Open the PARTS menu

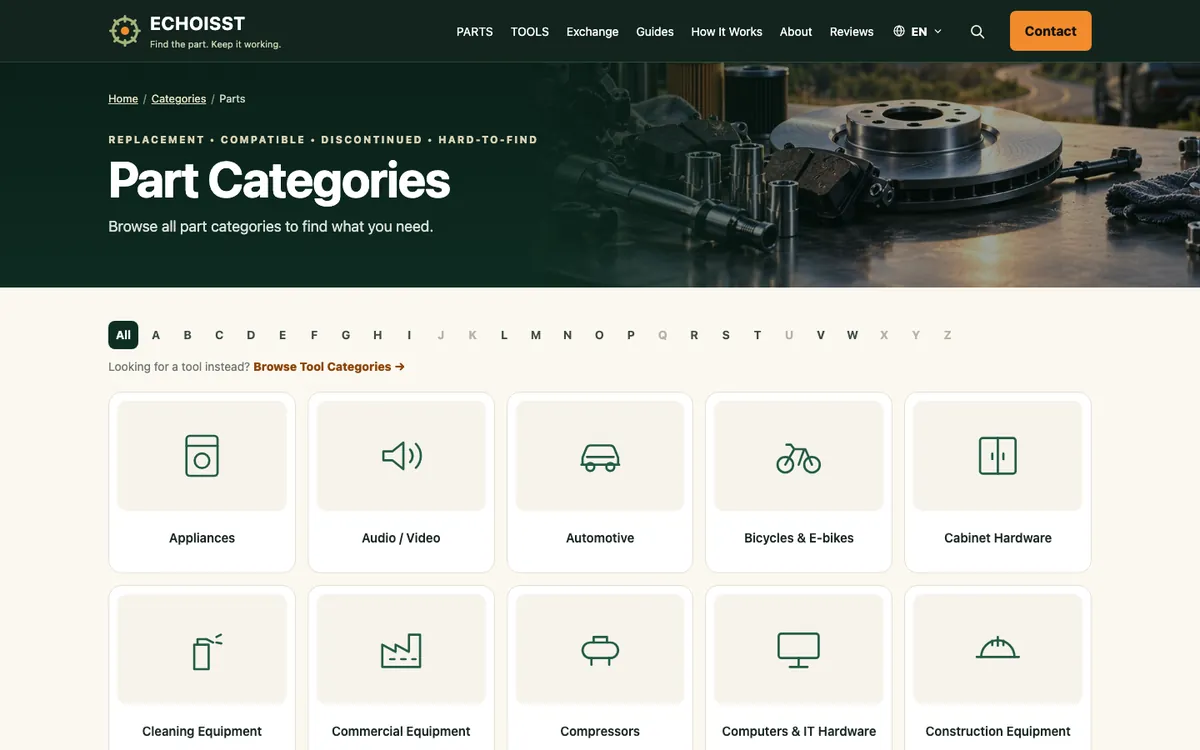coord(475,32)
